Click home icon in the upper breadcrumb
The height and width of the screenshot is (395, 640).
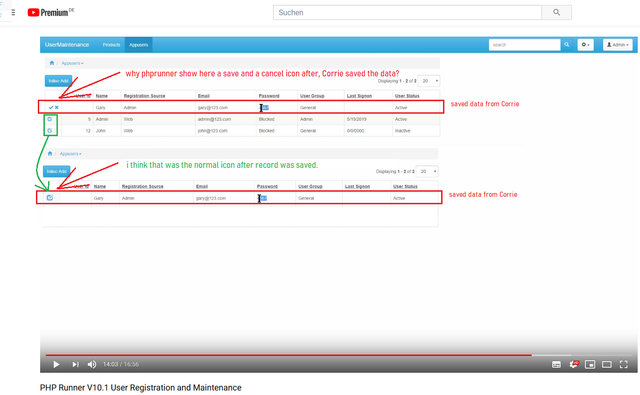(x=51, y=63)
